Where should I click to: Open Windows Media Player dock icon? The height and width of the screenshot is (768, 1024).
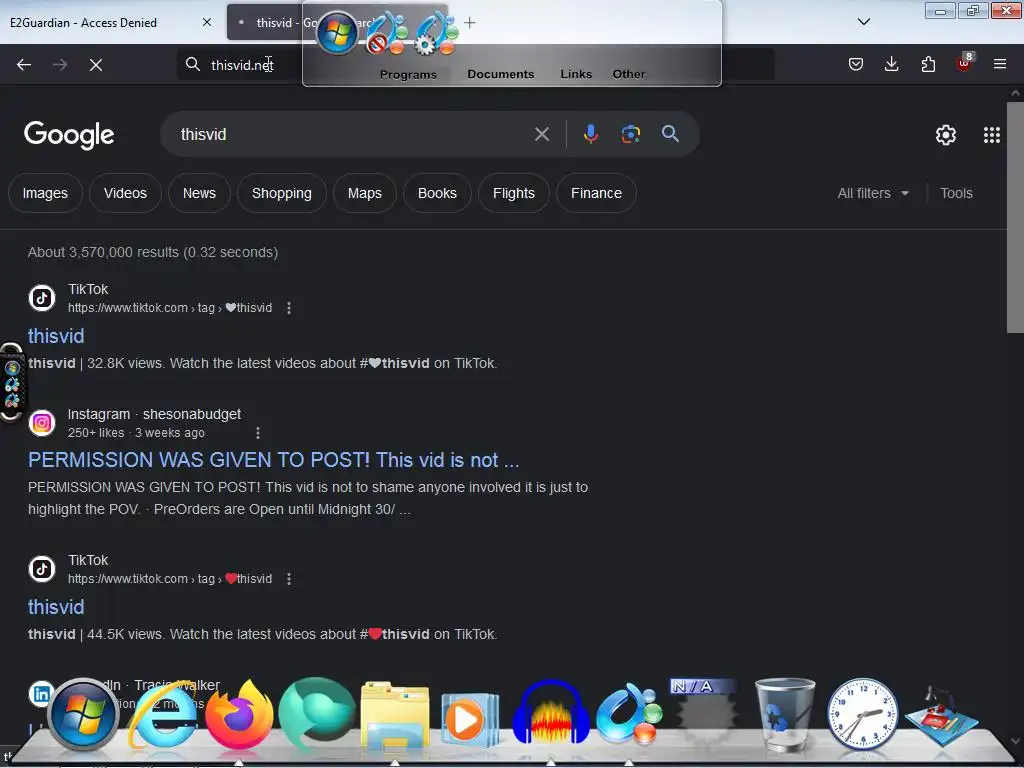pyautogui.click(x=470, y=720)
